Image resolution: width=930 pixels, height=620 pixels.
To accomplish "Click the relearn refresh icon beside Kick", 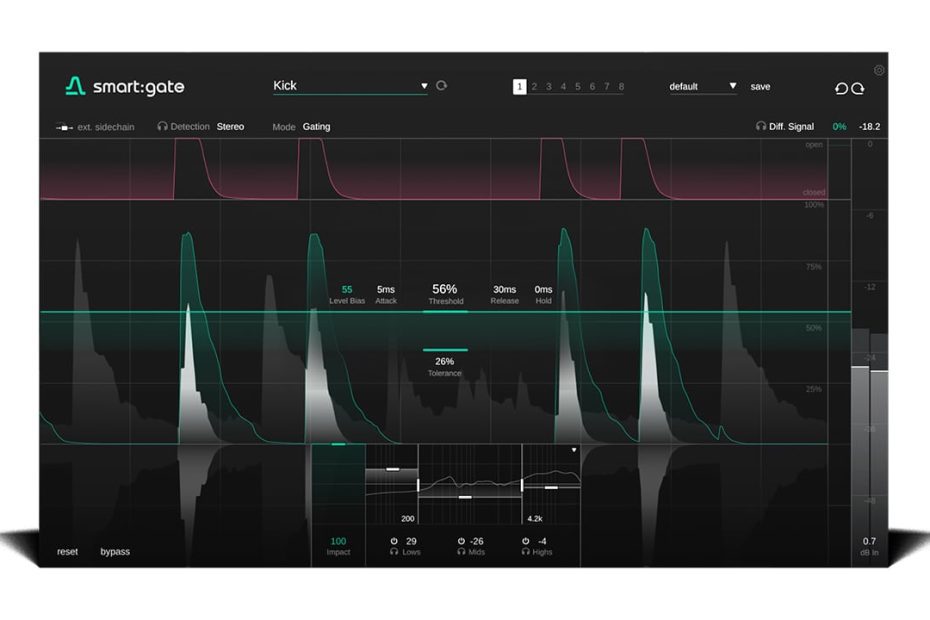I will pyautogui.click(x=441, y=86).
